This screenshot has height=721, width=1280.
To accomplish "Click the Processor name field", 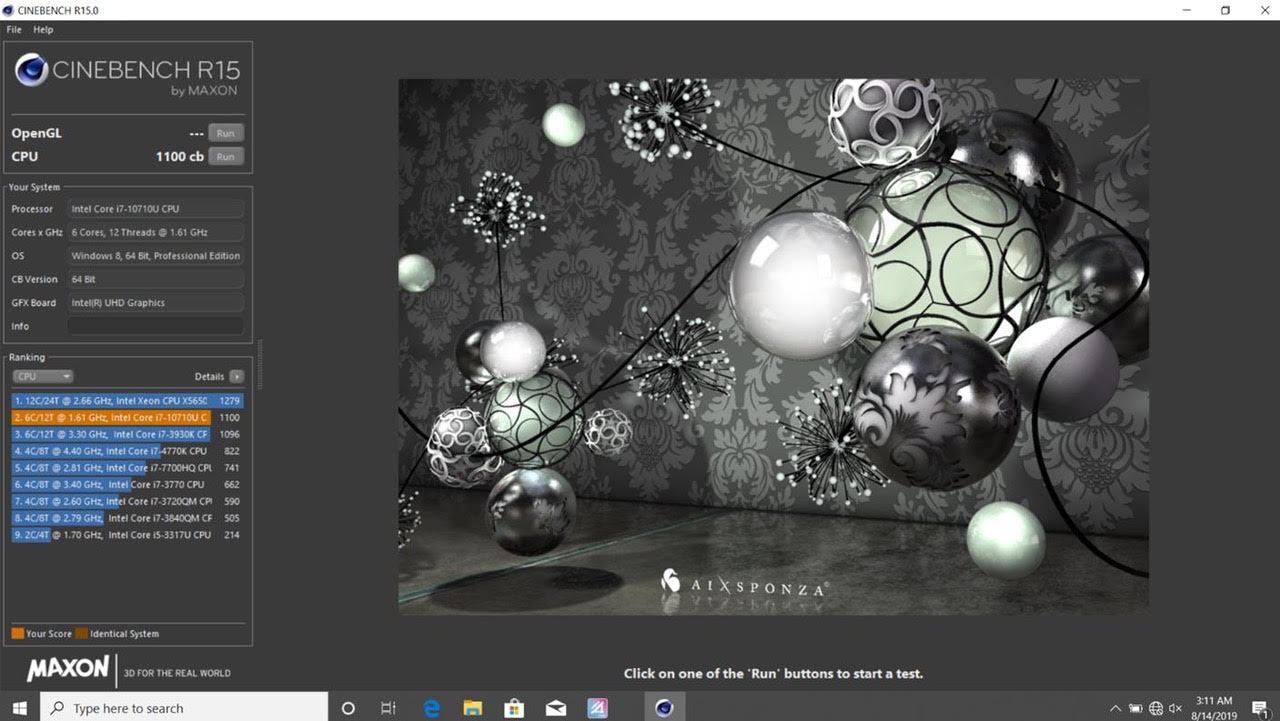I will [x=156, y=209].
